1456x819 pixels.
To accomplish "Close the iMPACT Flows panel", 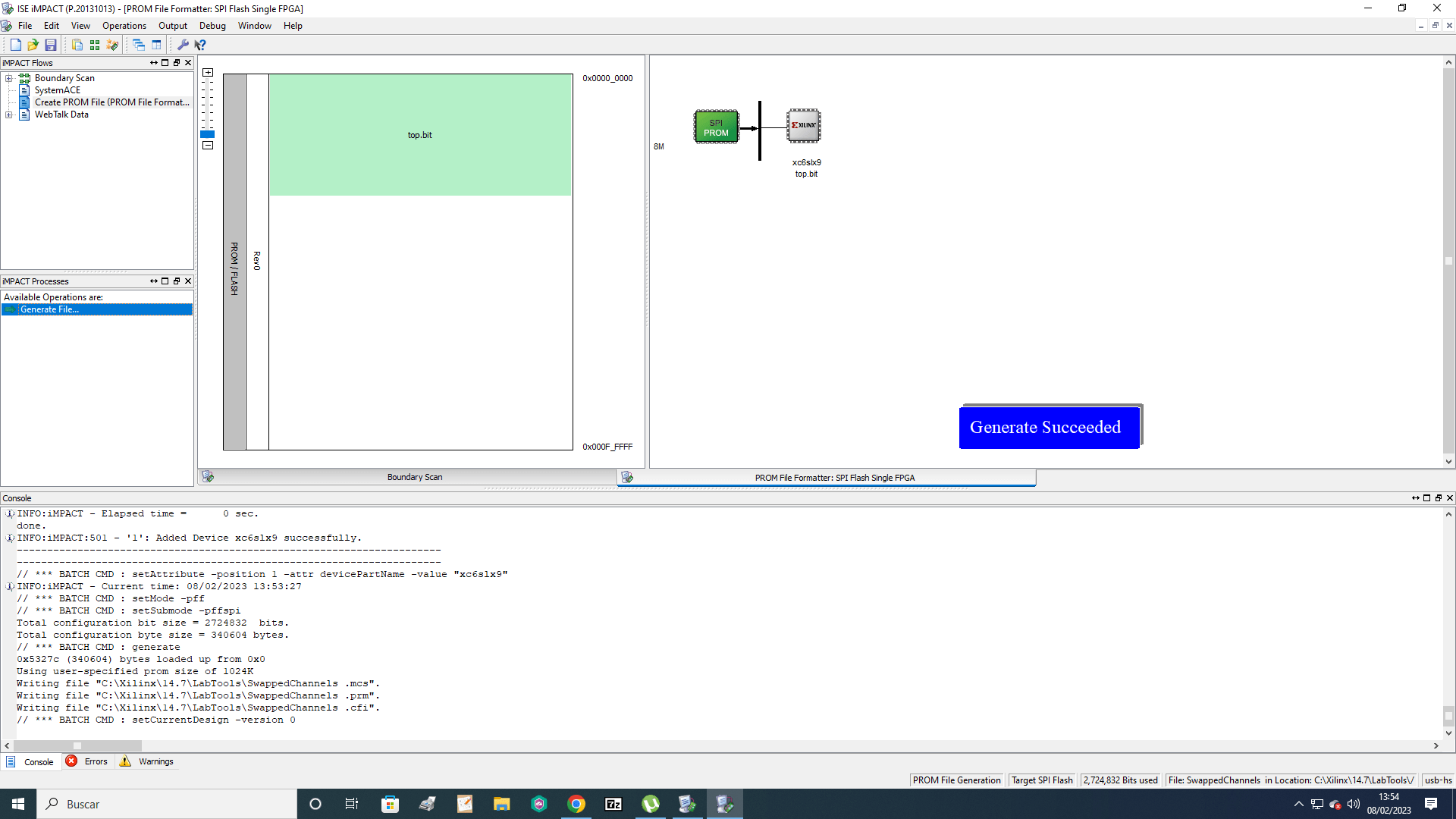I will [188, 63].
